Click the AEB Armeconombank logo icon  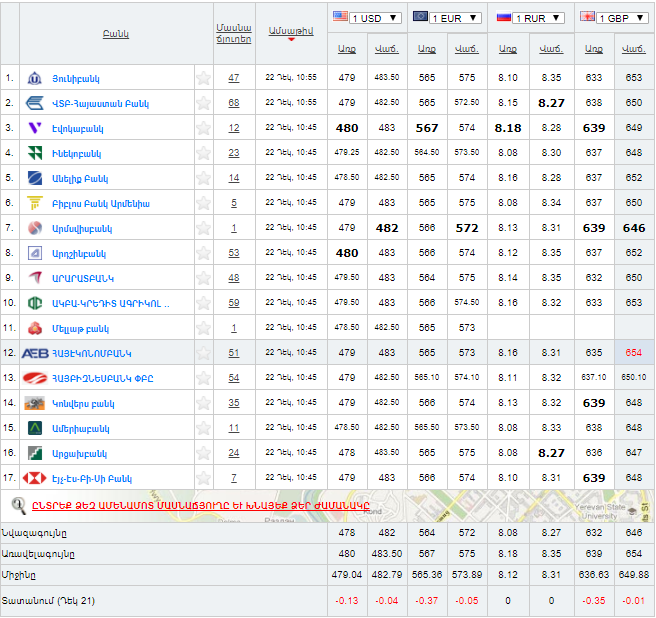point(35,354)
